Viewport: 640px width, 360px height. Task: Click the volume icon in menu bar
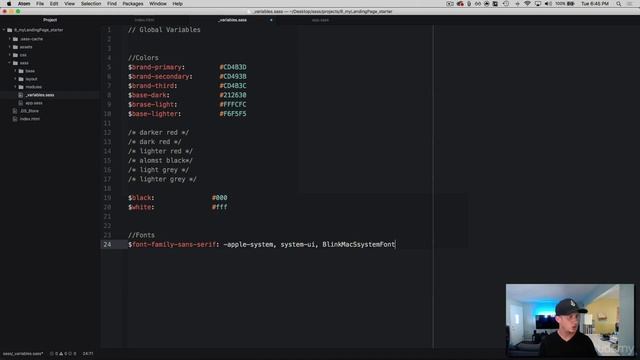coord(548,4)
